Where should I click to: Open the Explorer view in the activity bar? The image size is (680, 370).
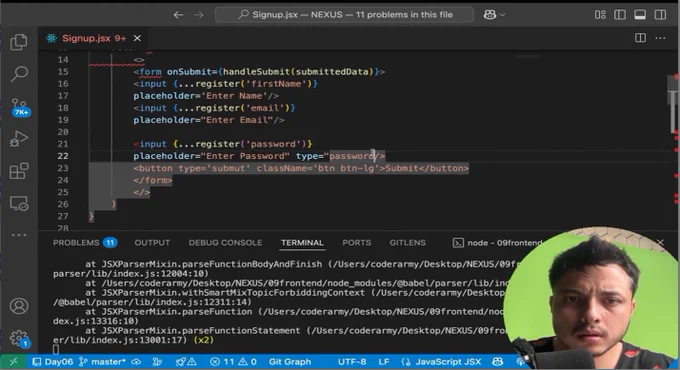(19, 42)
